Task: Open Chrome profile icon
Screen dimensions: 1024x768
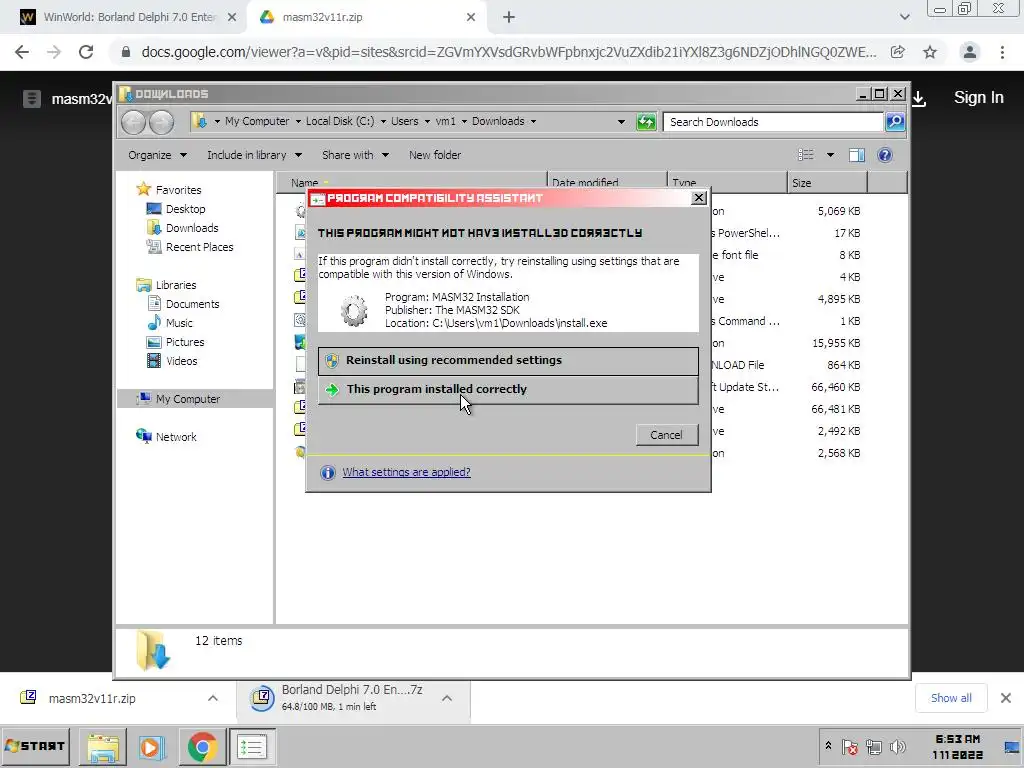Action: (970, 52)
